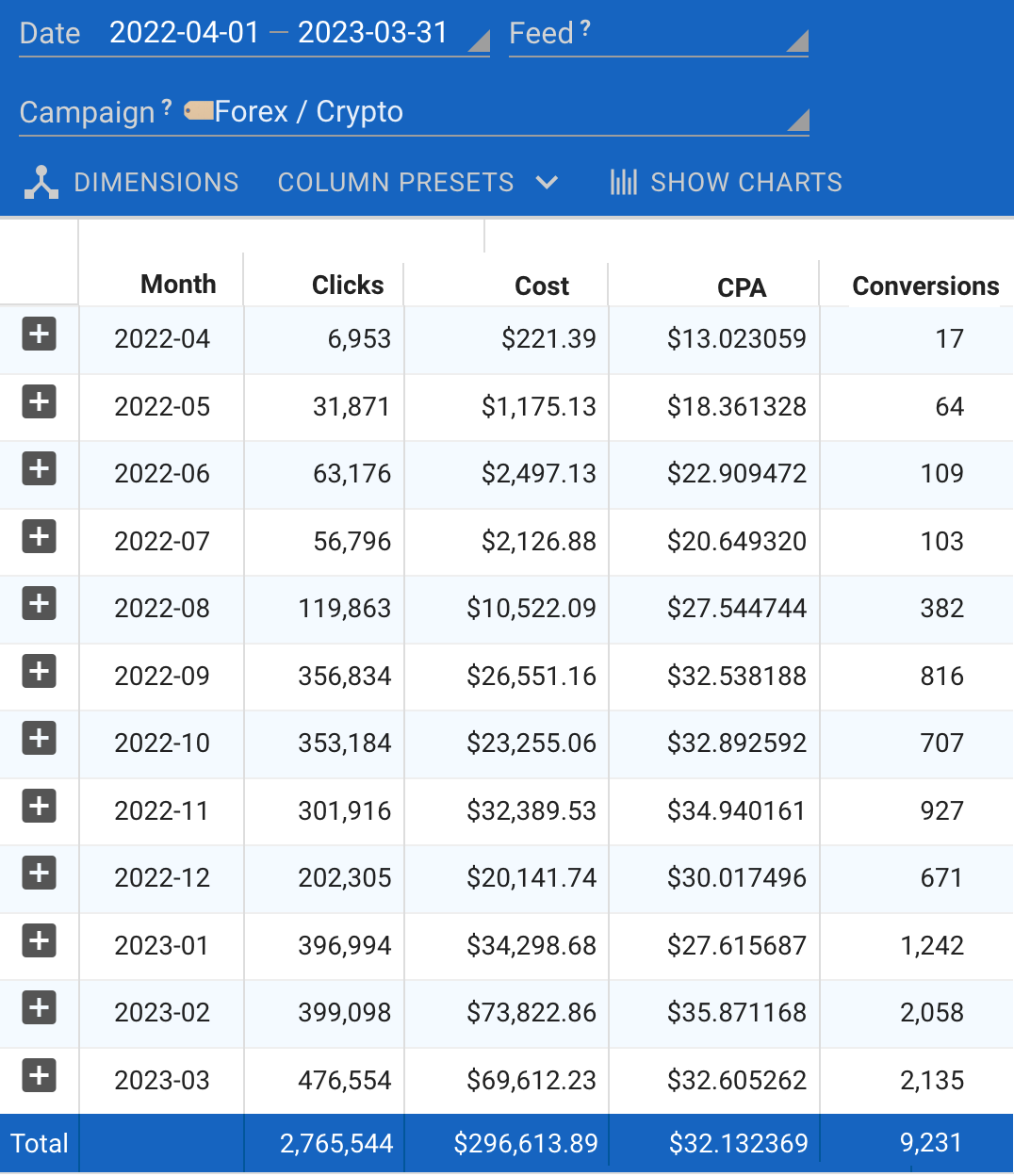The height and width of the screenshot is (1176, 1014).
Task: Expand the 2022-04 row plus icon
Action: pyautogui.click(x=39, y=334)
